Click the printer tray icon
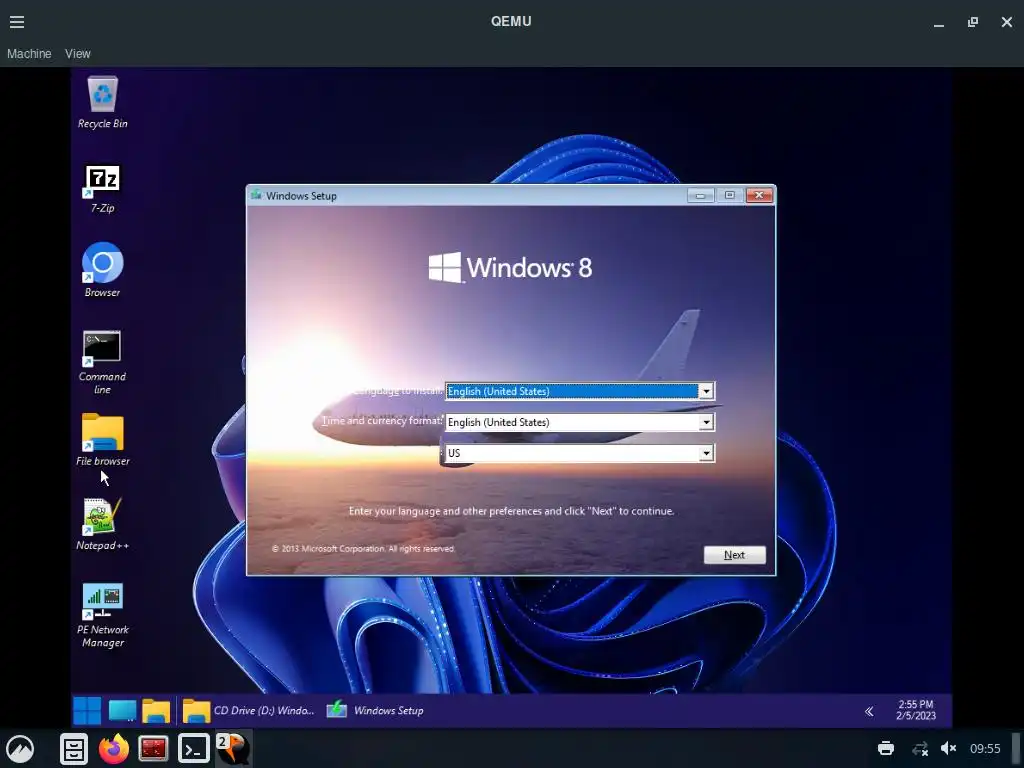 click(886, 748)
